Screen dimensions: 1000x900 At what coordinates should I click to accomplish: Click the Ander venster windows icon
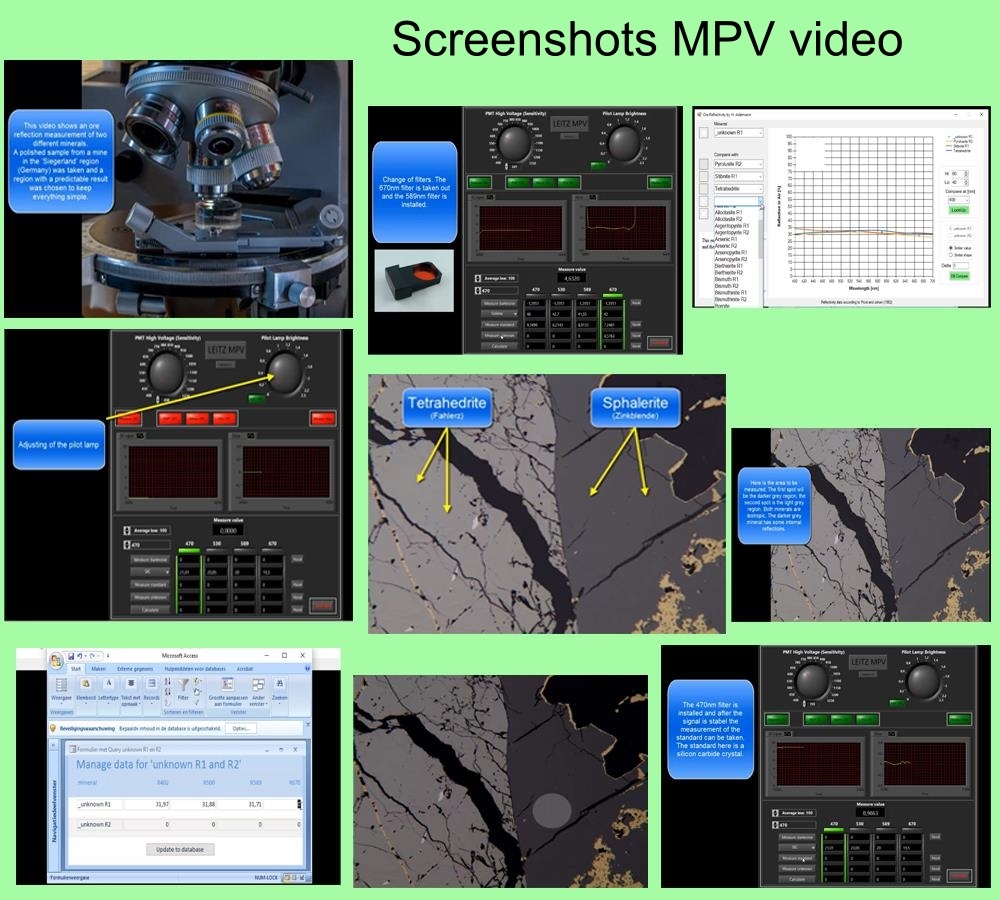coord(259,686)
